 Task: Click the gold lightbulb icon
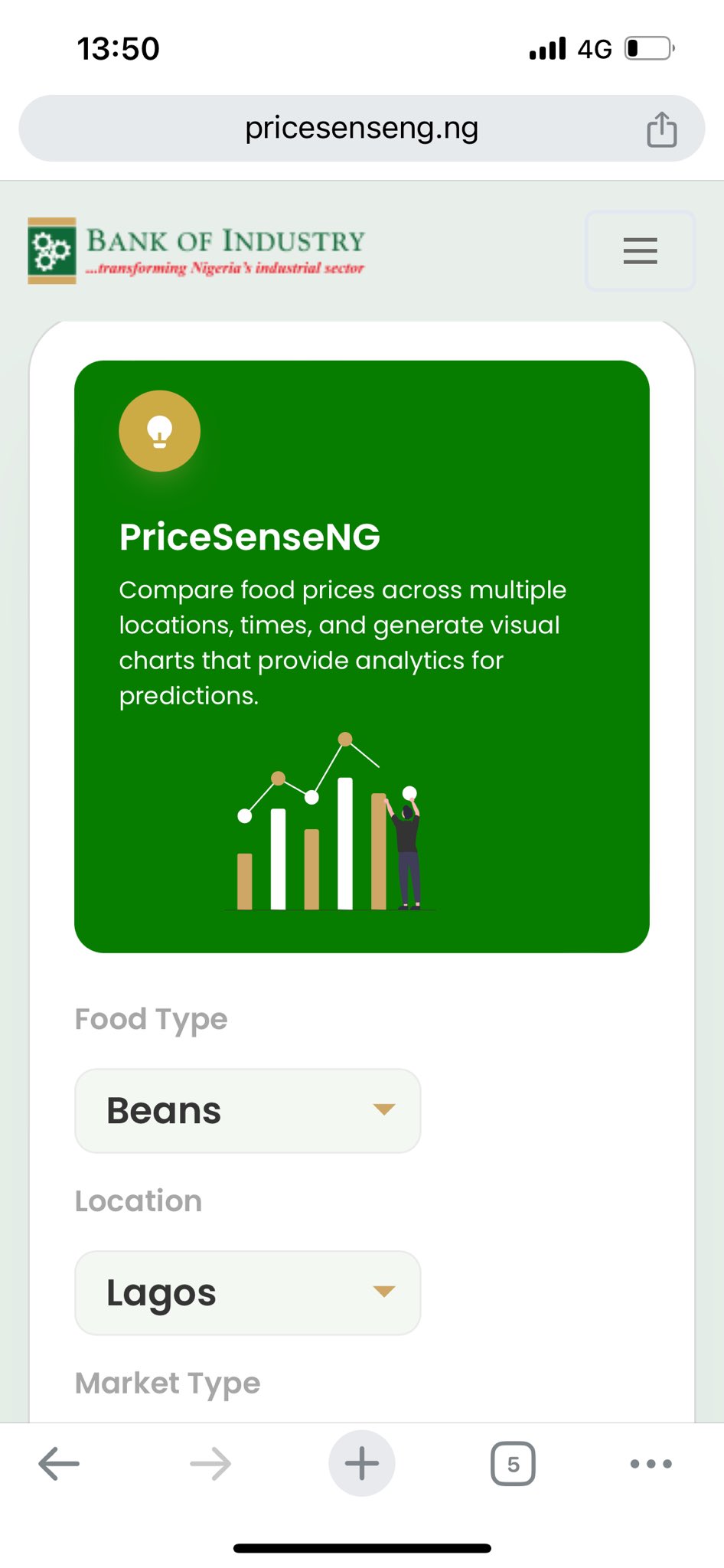[x=159, y=431]
